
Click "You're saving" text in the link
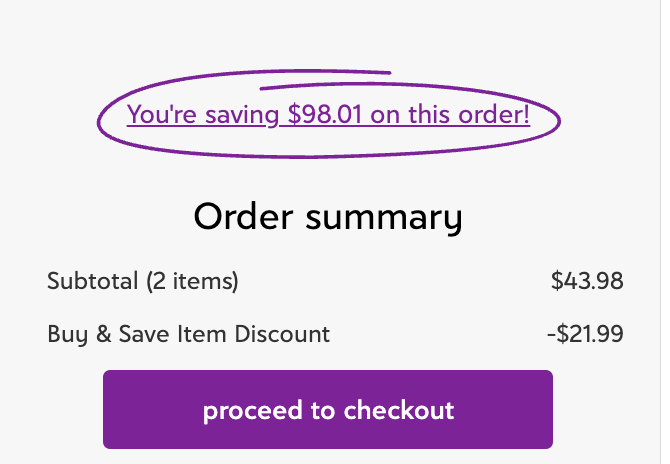pos(204,115)
